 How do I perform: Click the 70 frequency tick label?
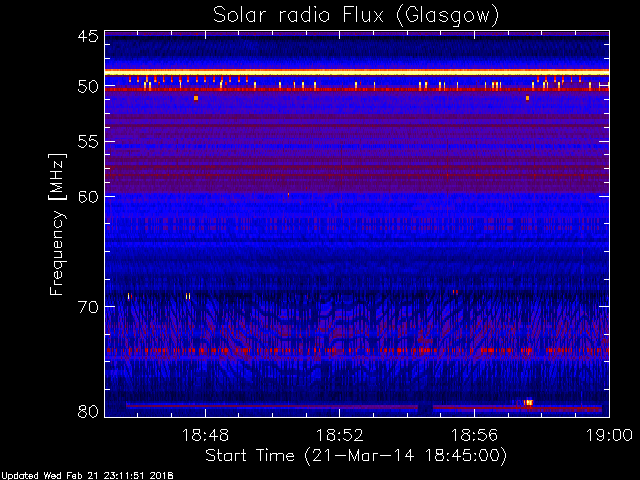pyautogui.click(x=88, y=307)
